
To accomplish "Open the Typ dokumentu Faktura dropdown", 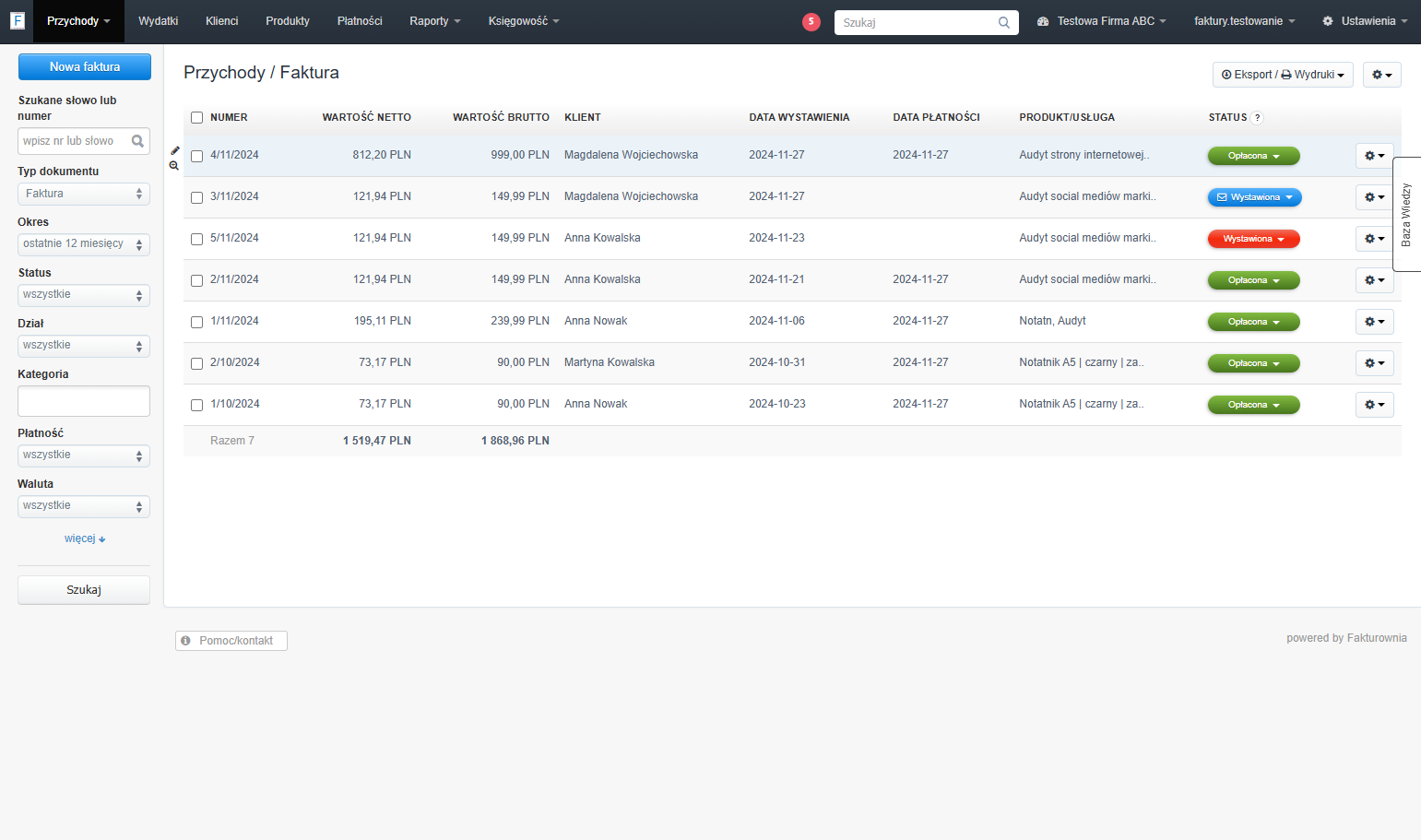I will tap(84, 194).
